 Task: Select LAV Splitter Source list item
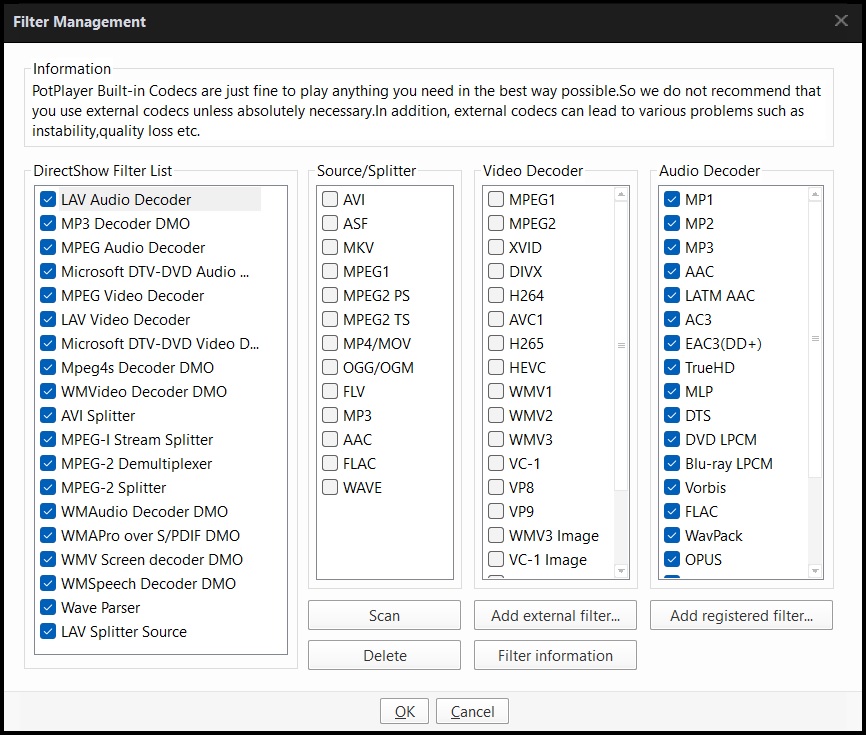click(x=123, y=632)
